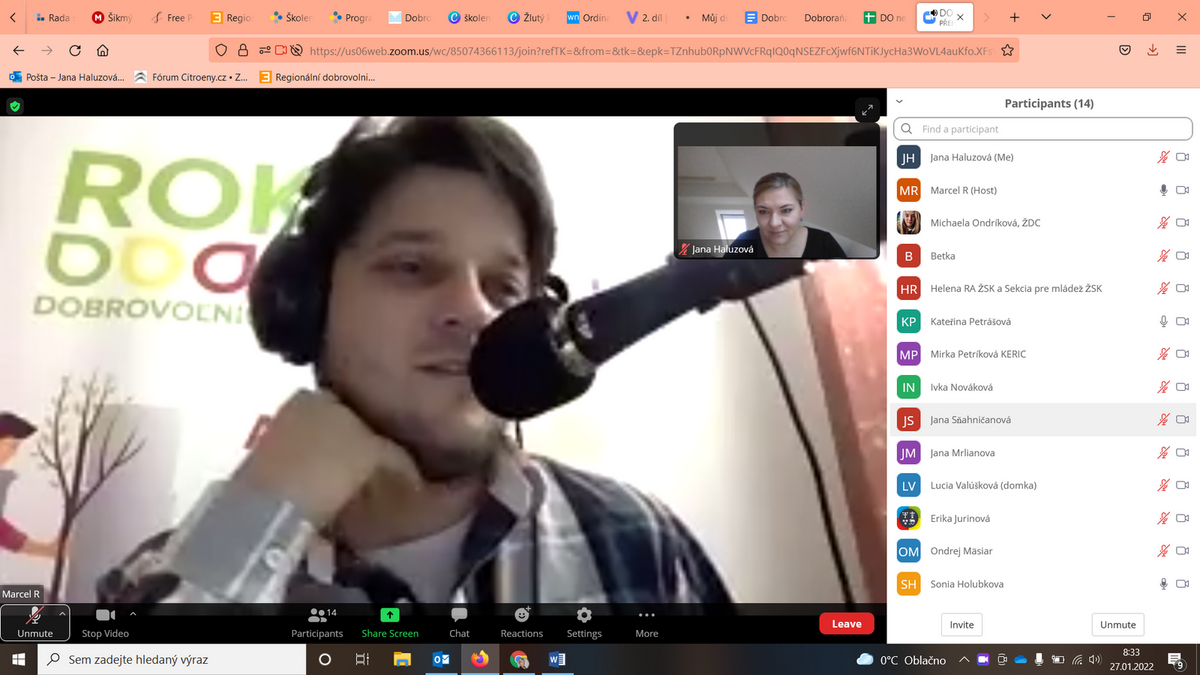Open Fórum Citroeny.cz bookmark

point(191,77)
